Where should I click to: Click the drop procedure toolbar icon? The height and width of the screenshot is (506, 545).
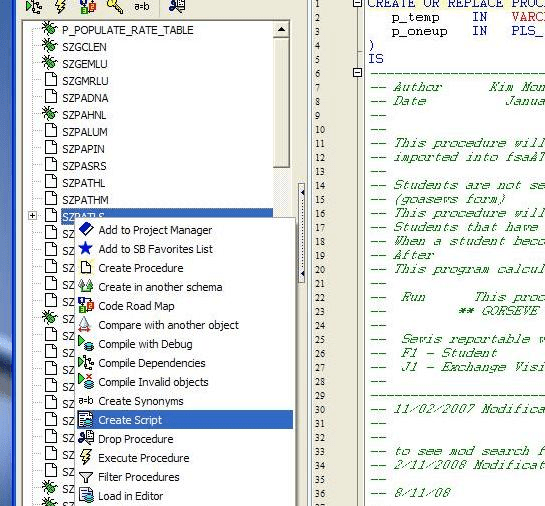tap(177, 6)
